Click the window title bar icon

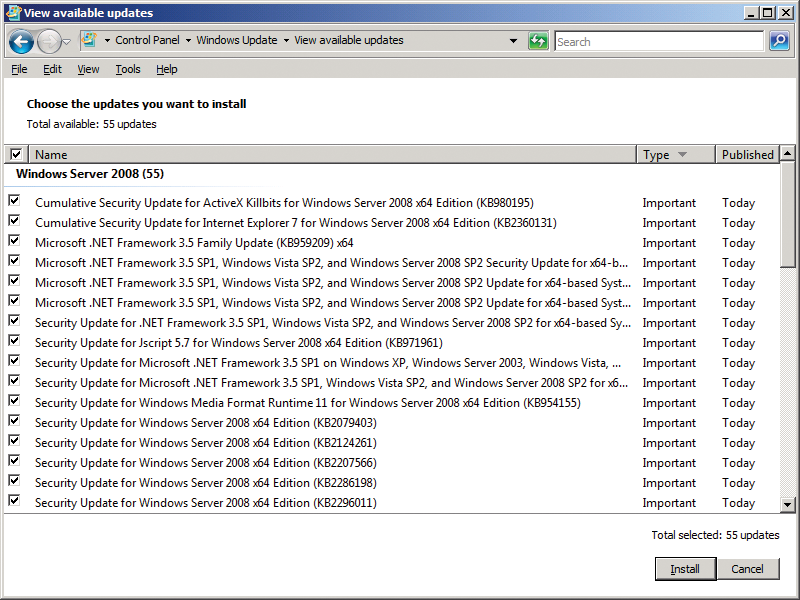(x=12, y=12)
